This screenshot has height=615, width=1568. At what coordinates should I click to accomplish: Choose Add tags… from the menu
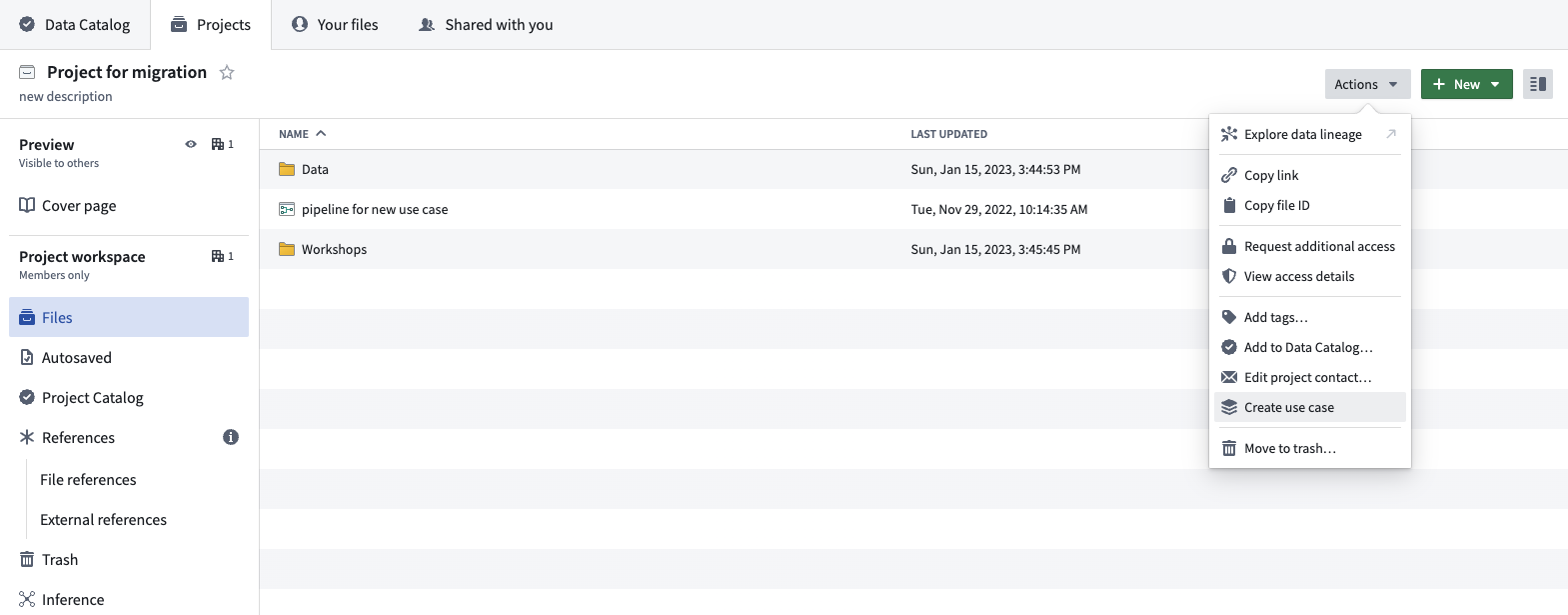[1309, 317]
